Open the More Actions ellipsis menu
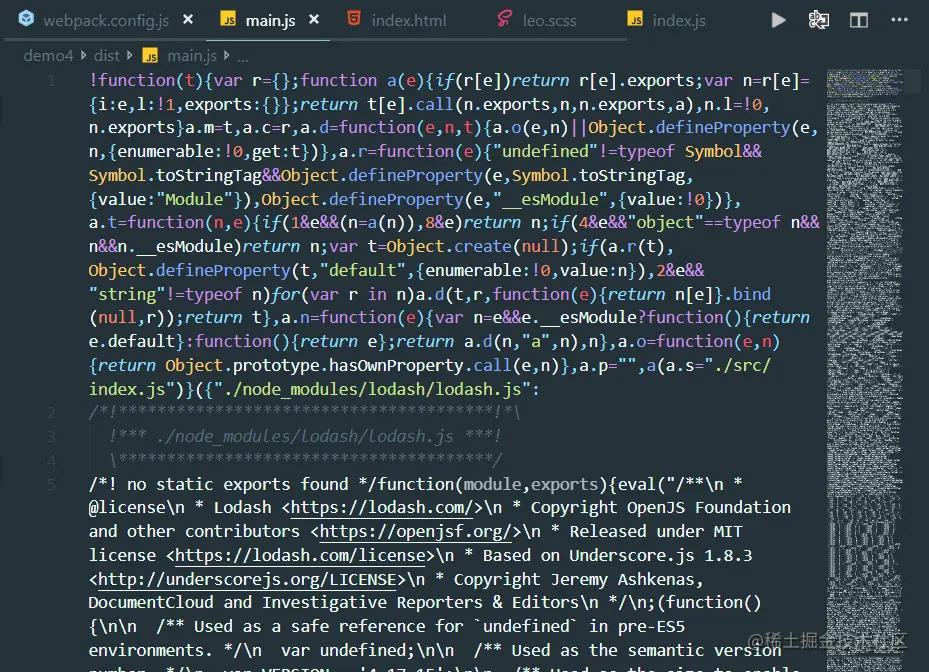 pos(899,19)
